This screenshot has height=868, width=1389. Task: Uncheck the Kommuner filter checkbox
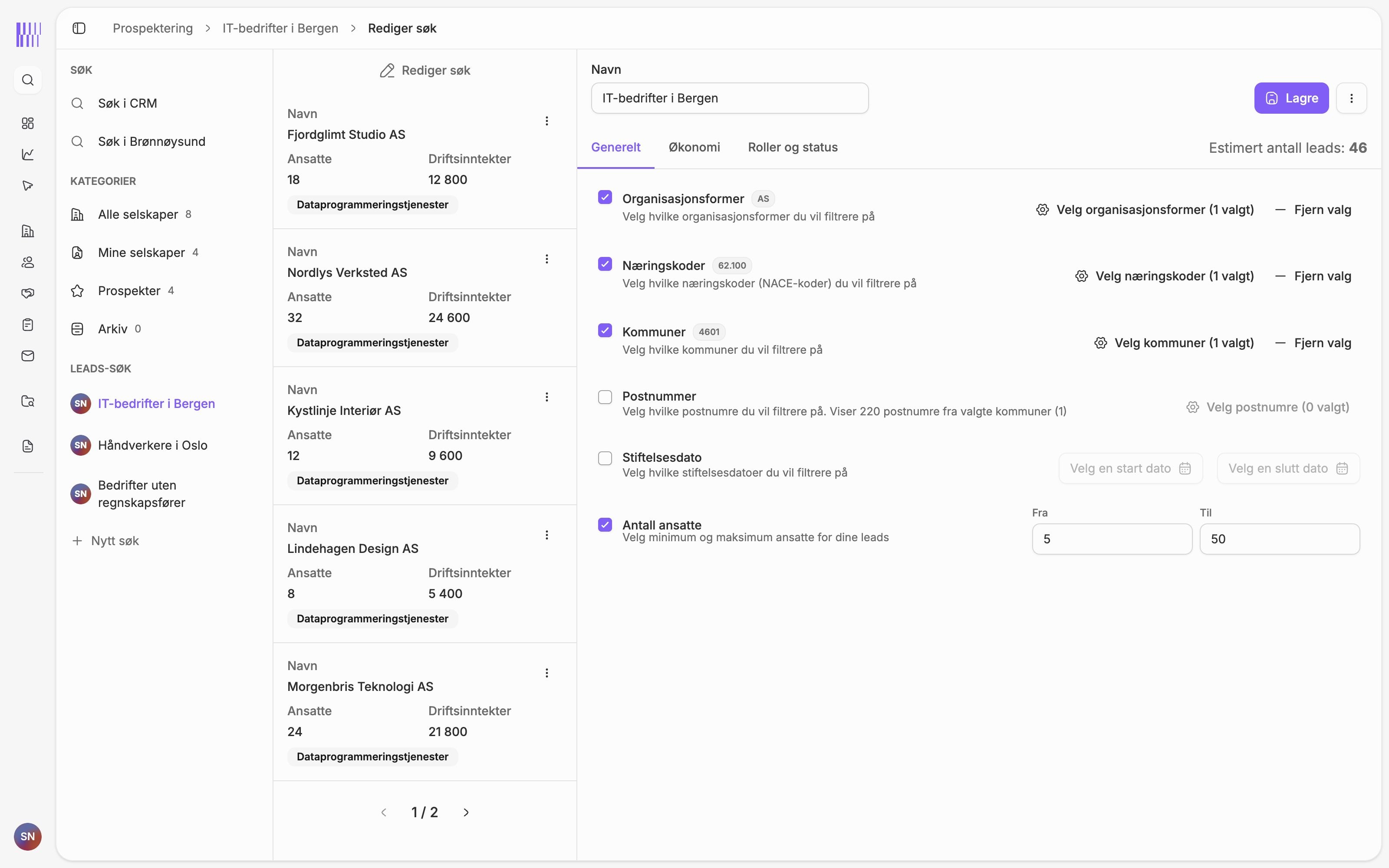tap(605, 331)
